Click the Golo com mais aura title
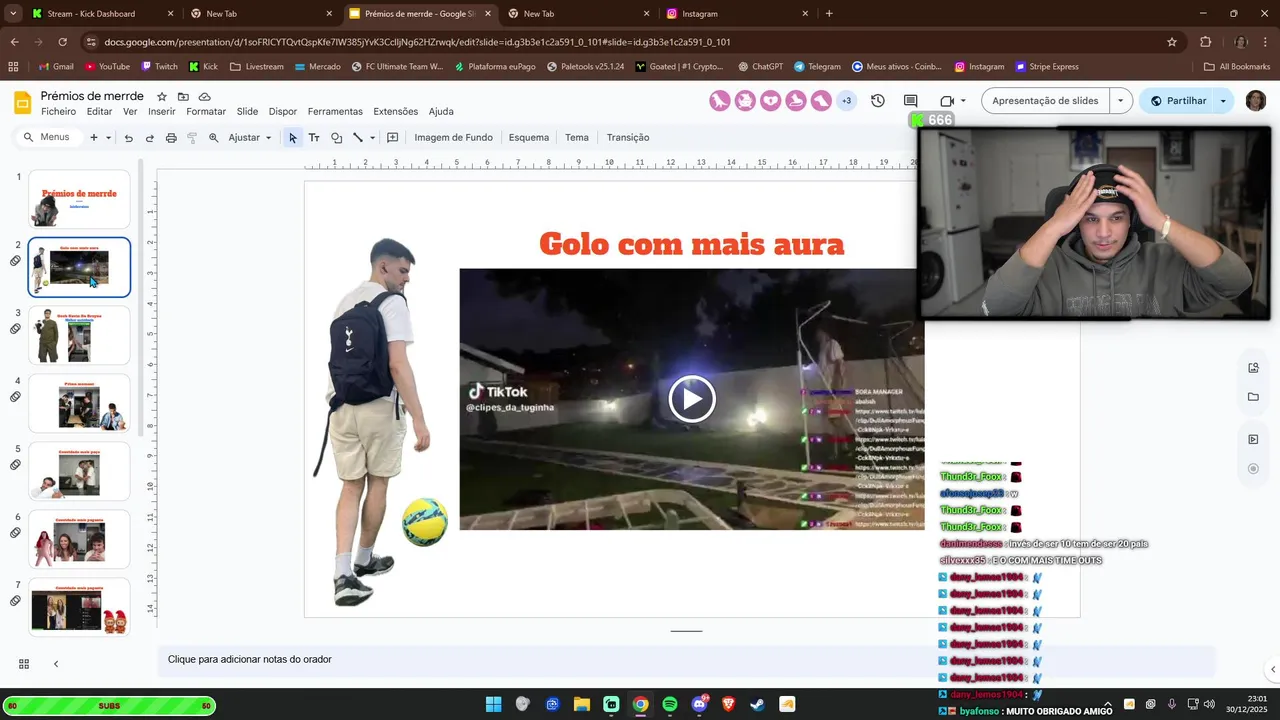Image resolution: width=1280 pixels, height=720 pixels. tap(692, 244)
